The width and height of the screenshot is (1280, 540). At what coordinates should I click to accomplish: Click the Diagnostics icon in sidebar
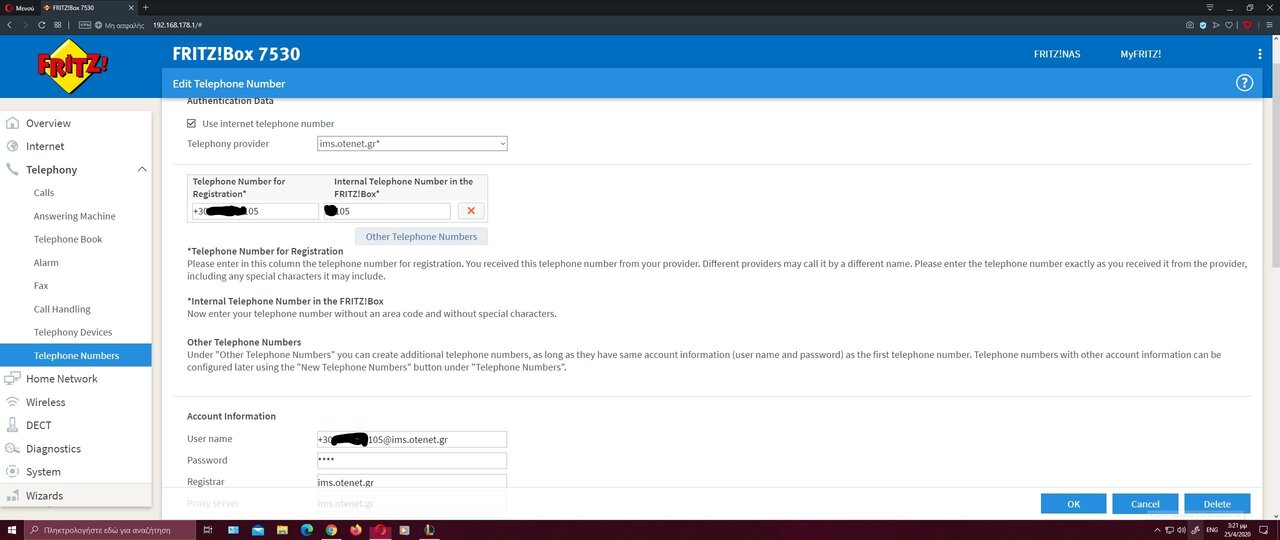tap(13, 449)
